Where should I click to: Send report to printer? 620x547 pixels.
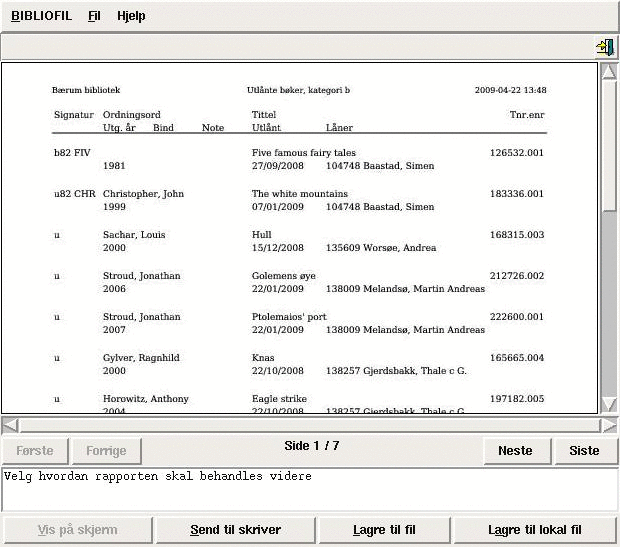point(236,530)
